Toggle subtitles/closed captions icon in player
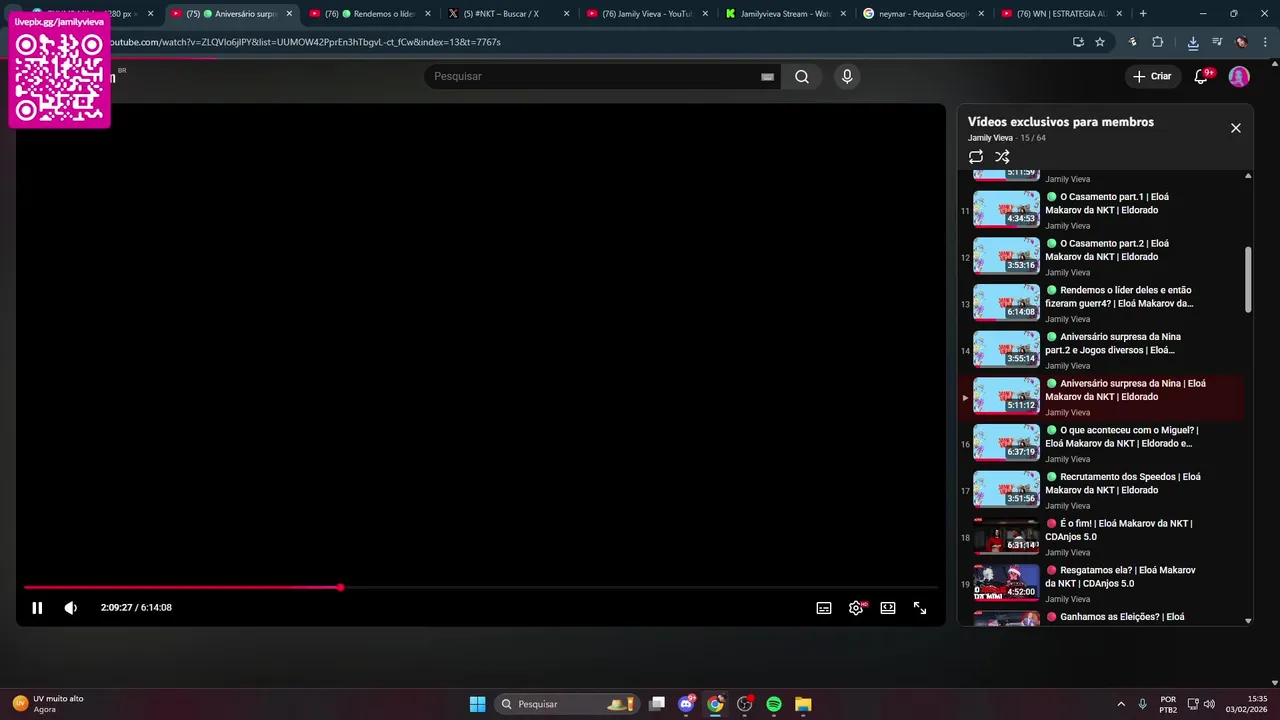 (x=824, y=607)
